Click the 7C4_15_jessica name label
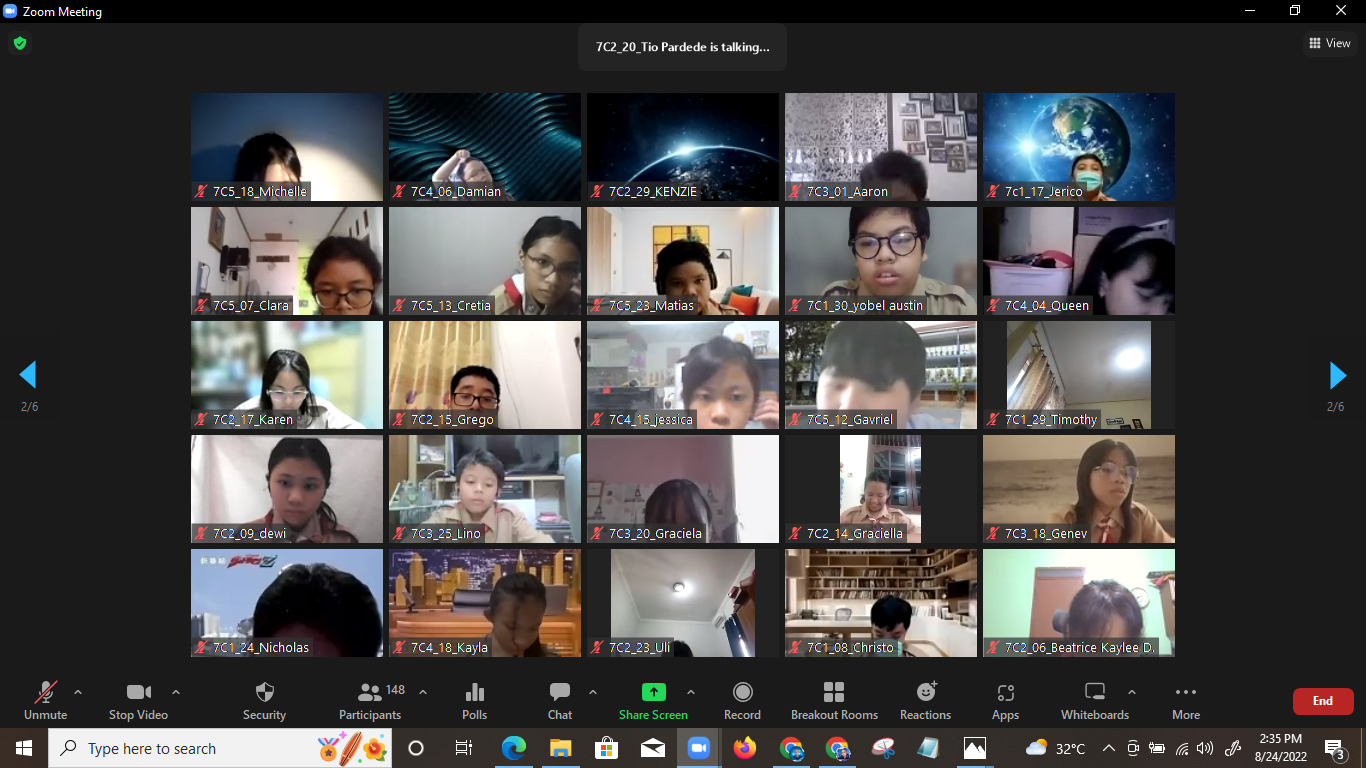Image resolution: width=1366 pixels, height=768 pixels. (x=650, y=419)
